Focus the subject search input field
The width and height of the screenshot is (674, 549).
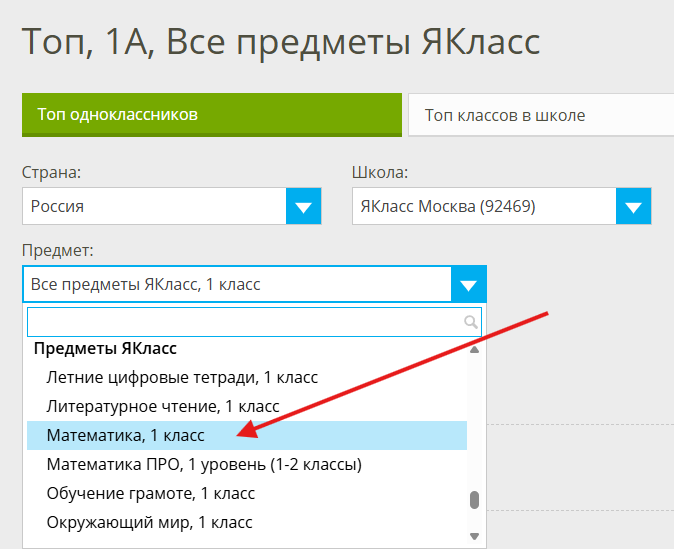tap(254, 322)
